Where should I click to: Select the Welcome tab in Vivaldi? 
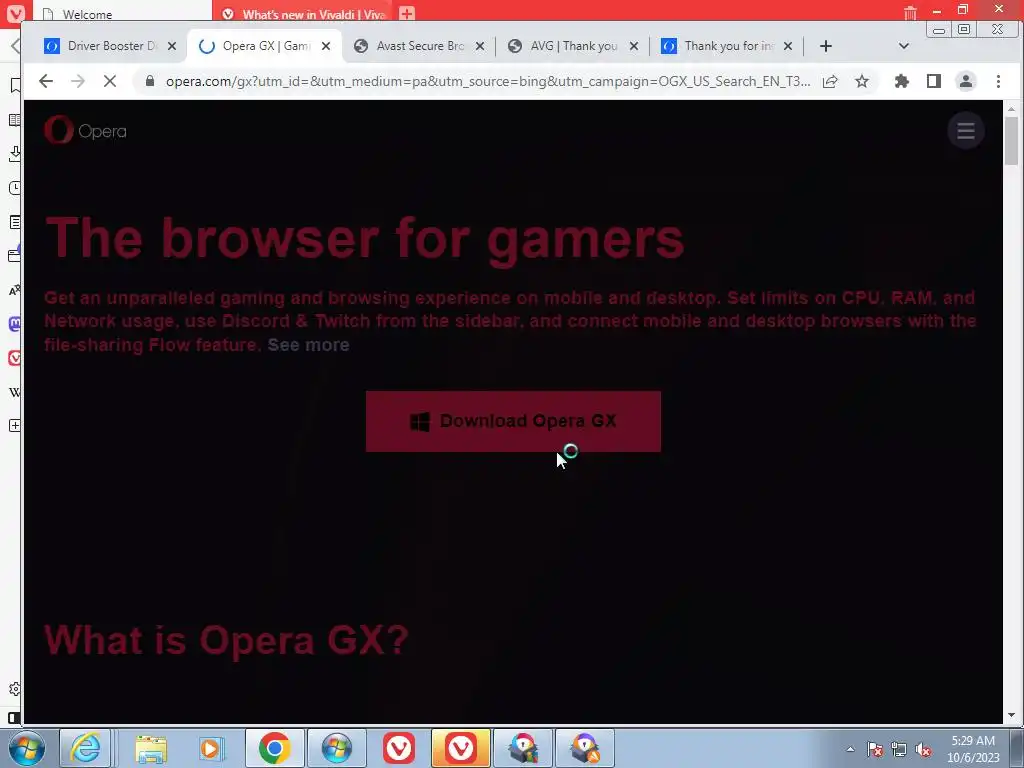121,13
